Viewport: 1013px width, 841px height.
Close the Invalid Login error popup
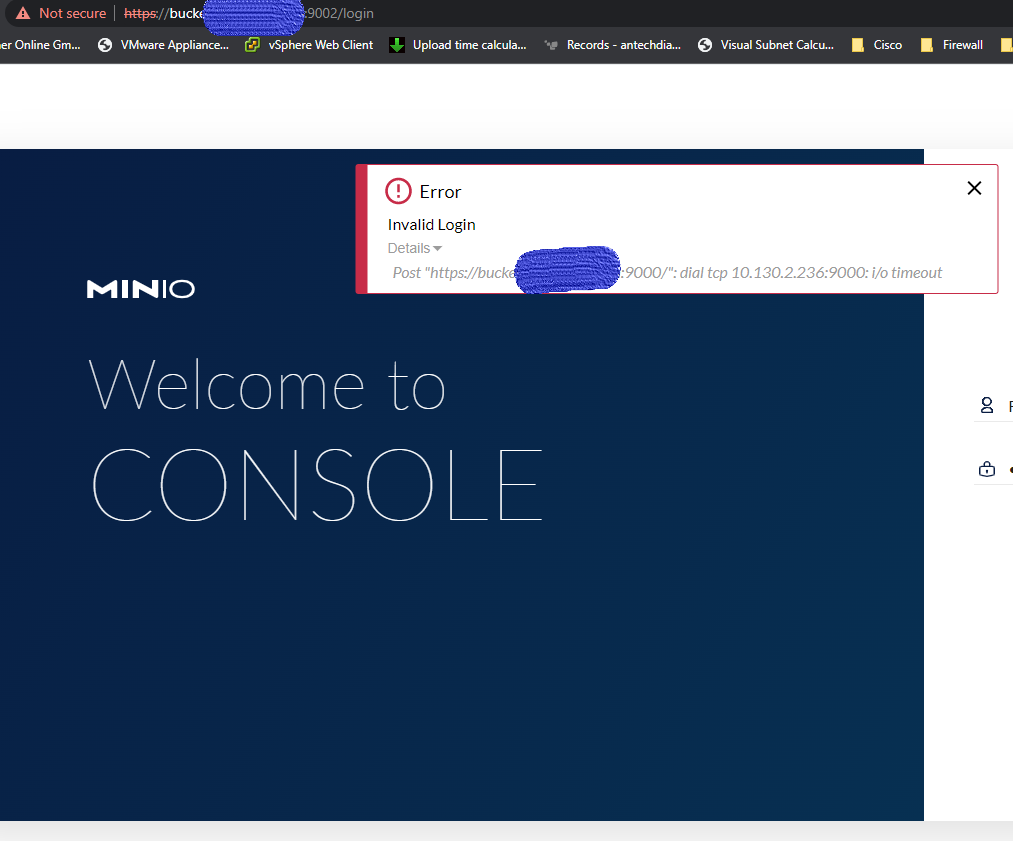pyautogui.click(x=974, y=188)
